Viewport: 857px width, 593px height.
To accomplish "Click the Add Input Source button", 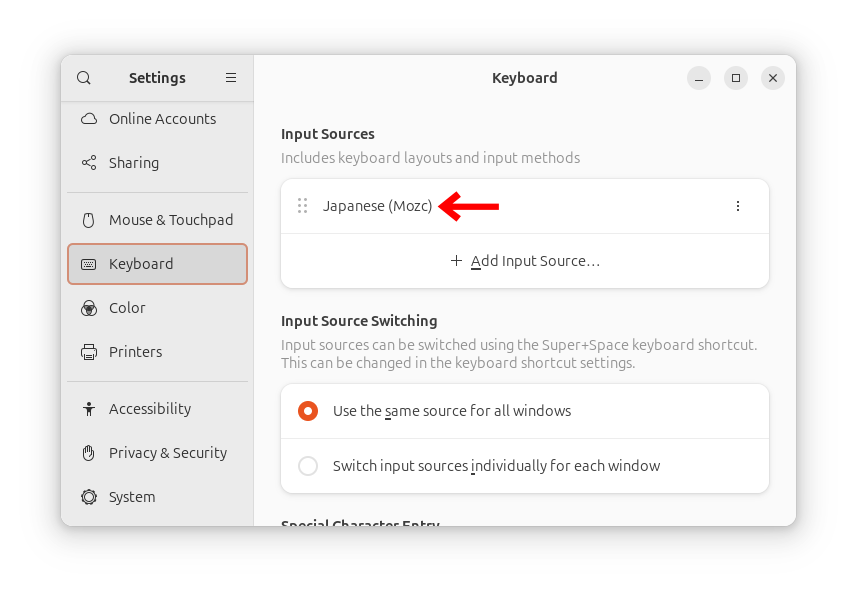I will (x=525, y=261).
